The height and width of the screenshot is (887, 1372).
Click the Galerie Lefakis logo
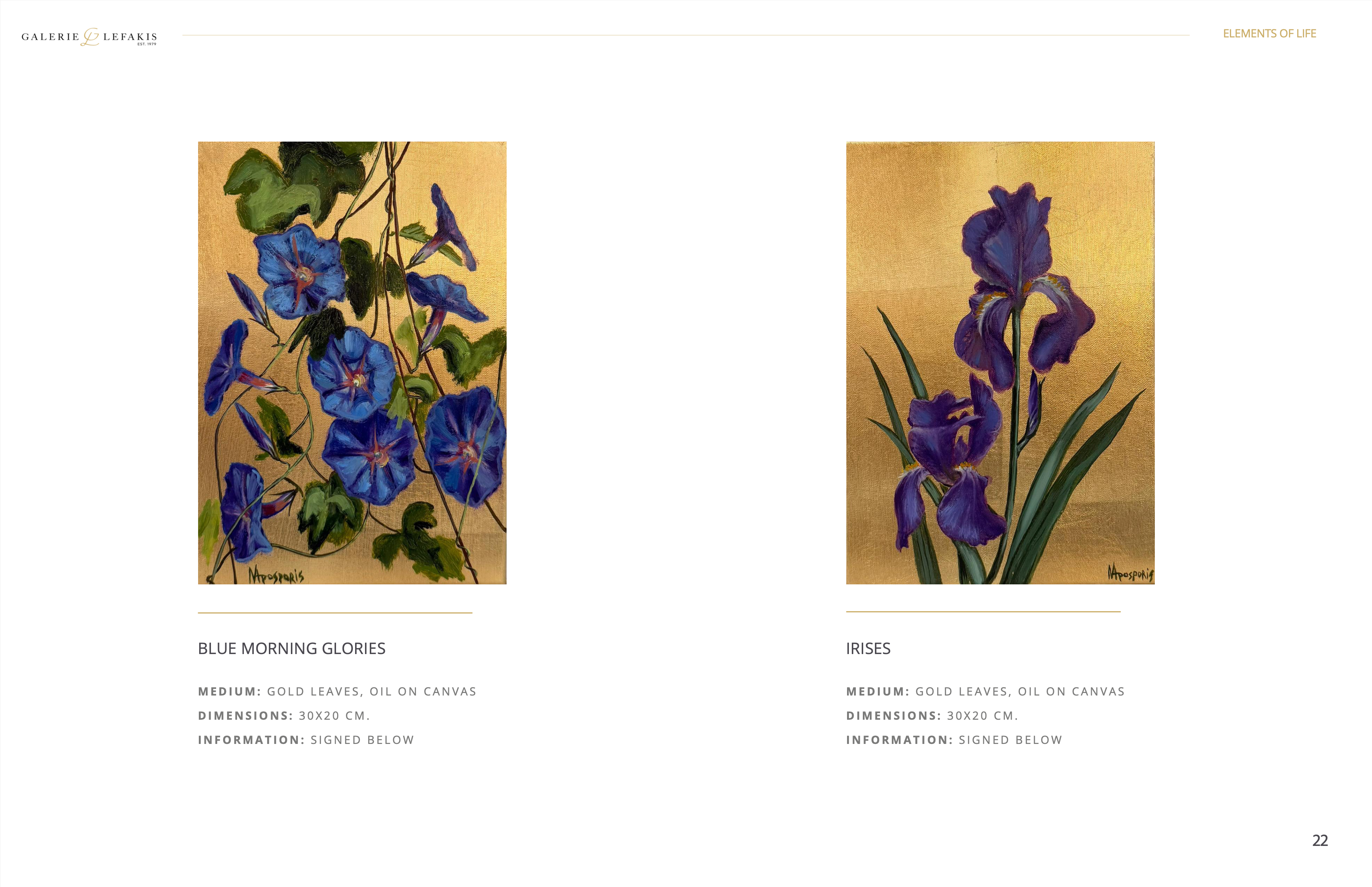pyautogui.click(x=89, y=37)
